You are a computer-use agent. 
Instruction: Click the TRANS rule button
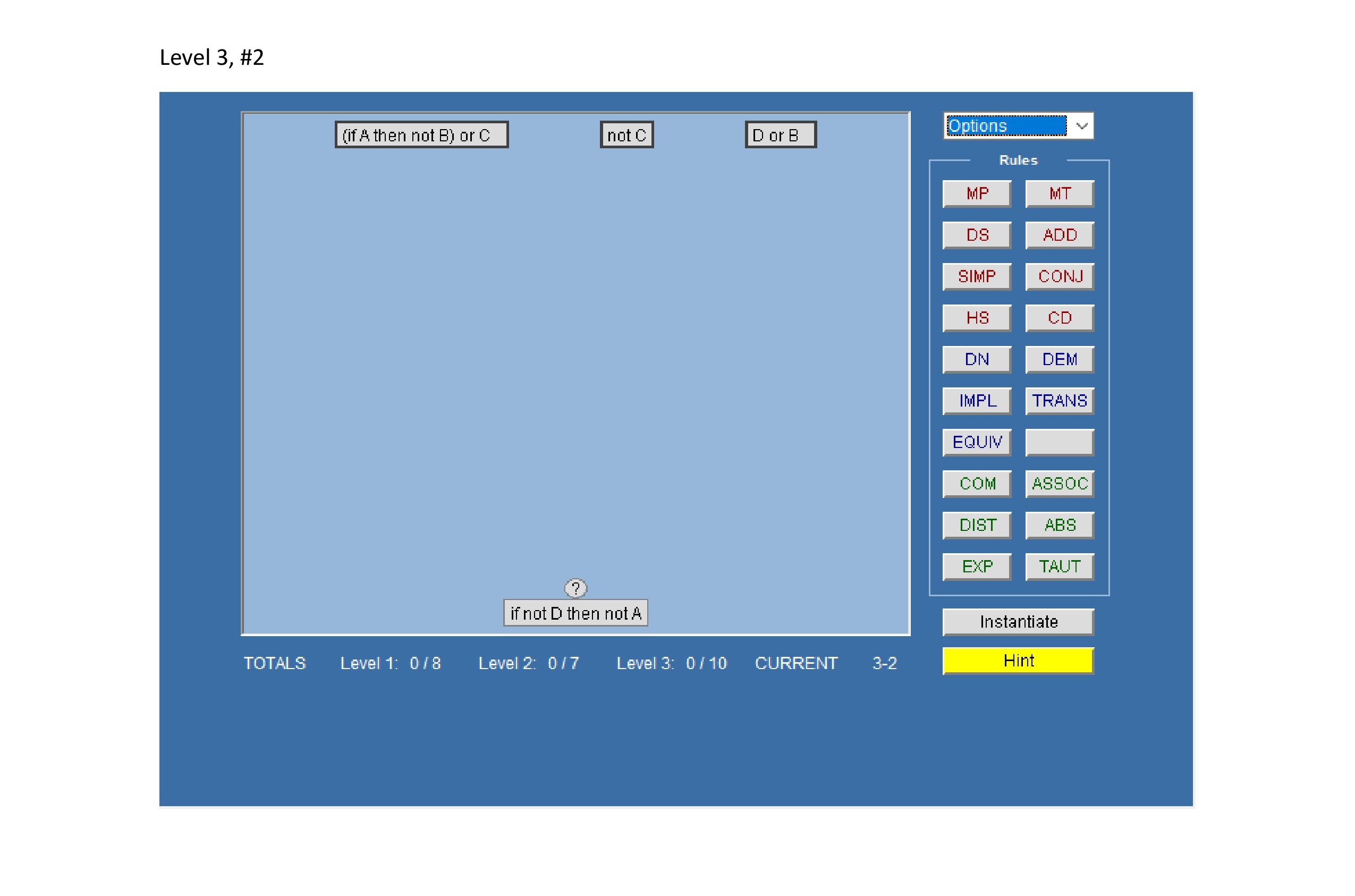(x=1060, y=401)
